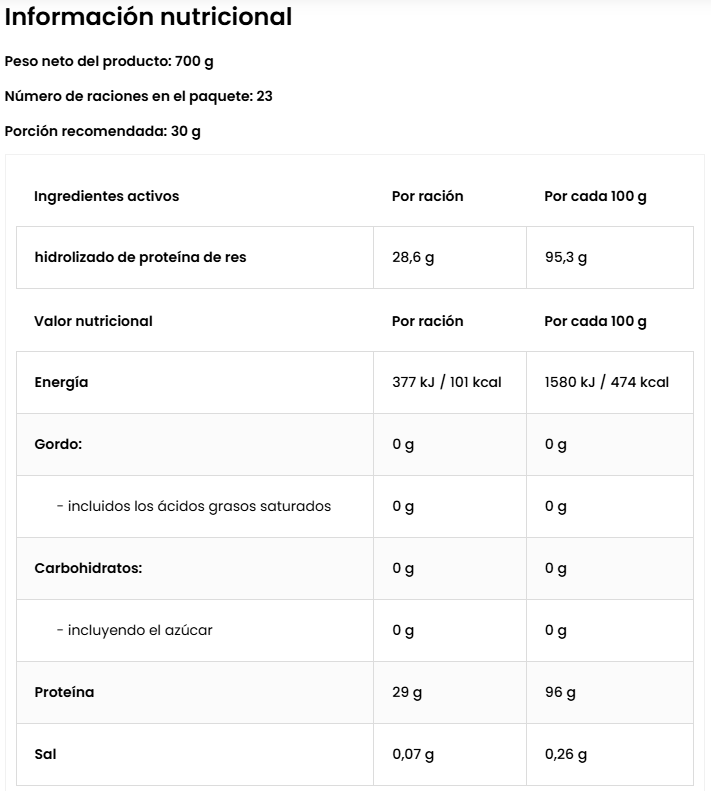Image resolution: width=711 pixels, height=791 pixels.
Task: Select the 96 g protein value
Action: click(560, 692)
